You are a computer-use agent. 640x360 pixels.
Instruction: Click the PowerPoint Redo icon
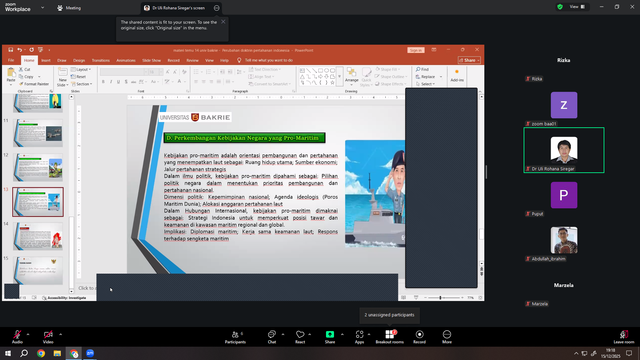(31, 50)
